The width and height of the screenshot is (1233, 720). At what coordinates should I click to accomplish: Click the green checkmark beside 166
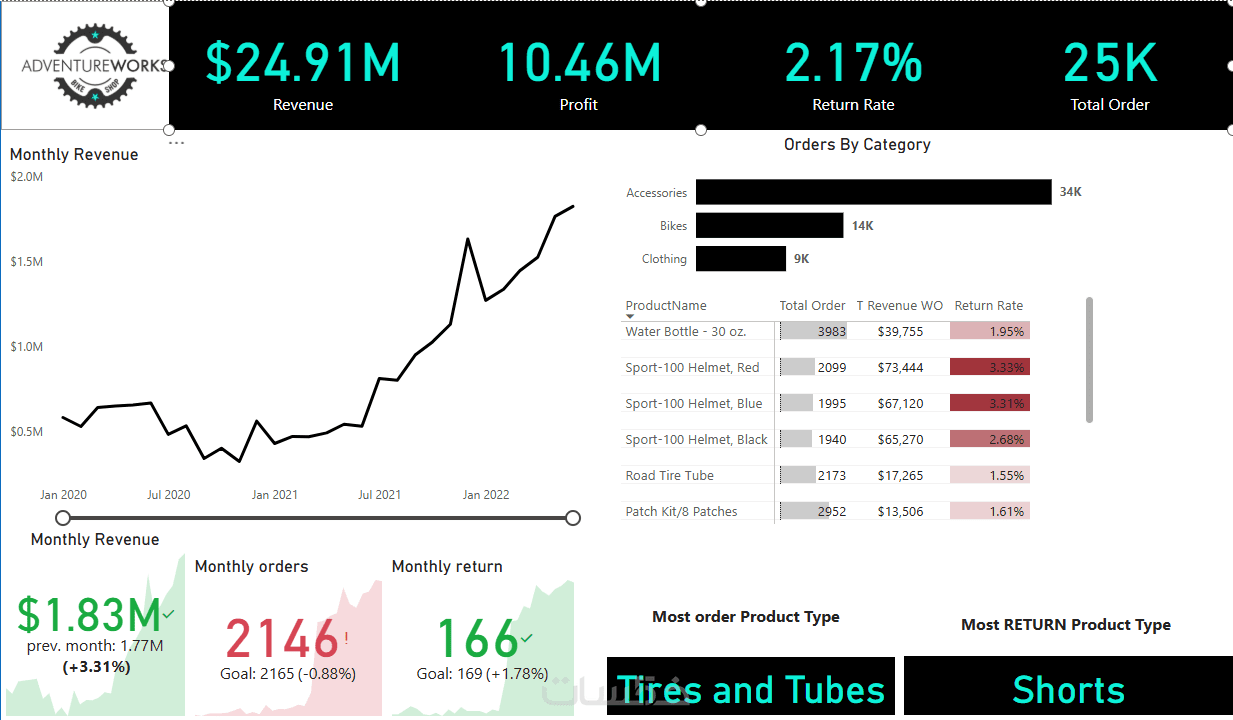click(527, 637)
